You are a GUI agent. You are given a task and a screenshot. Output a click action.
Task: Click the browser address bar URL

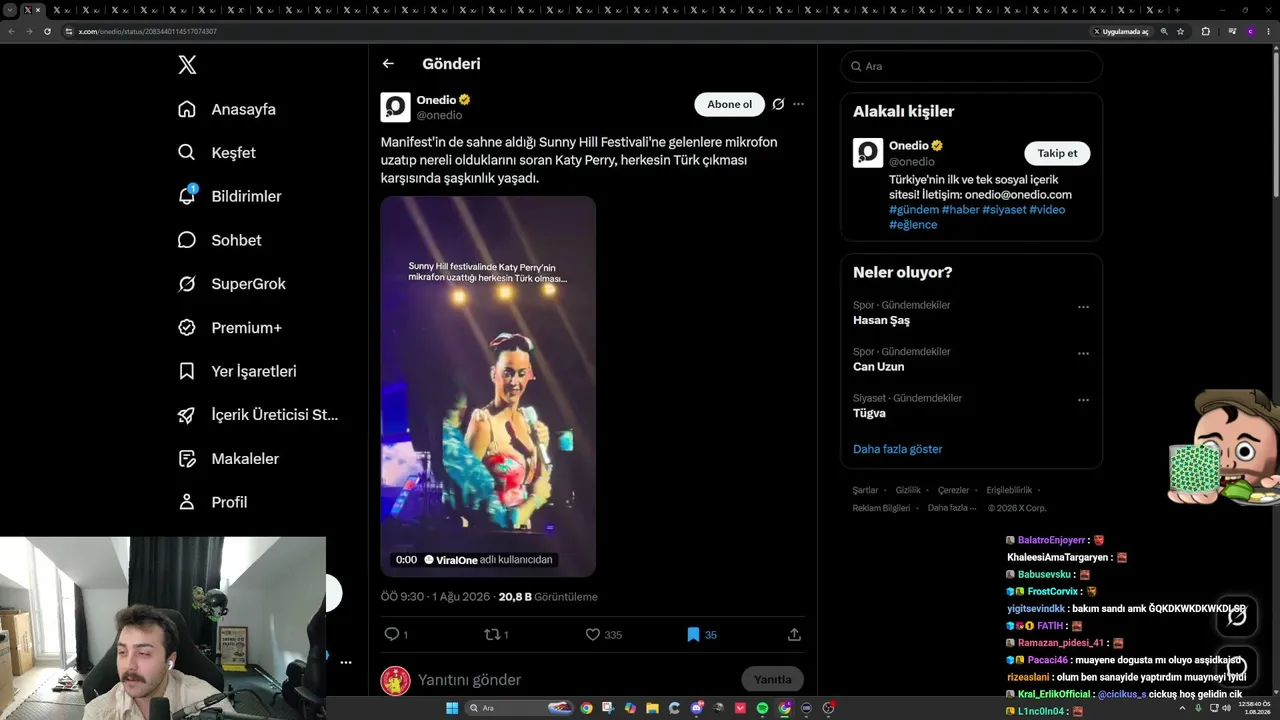(148, 31)
